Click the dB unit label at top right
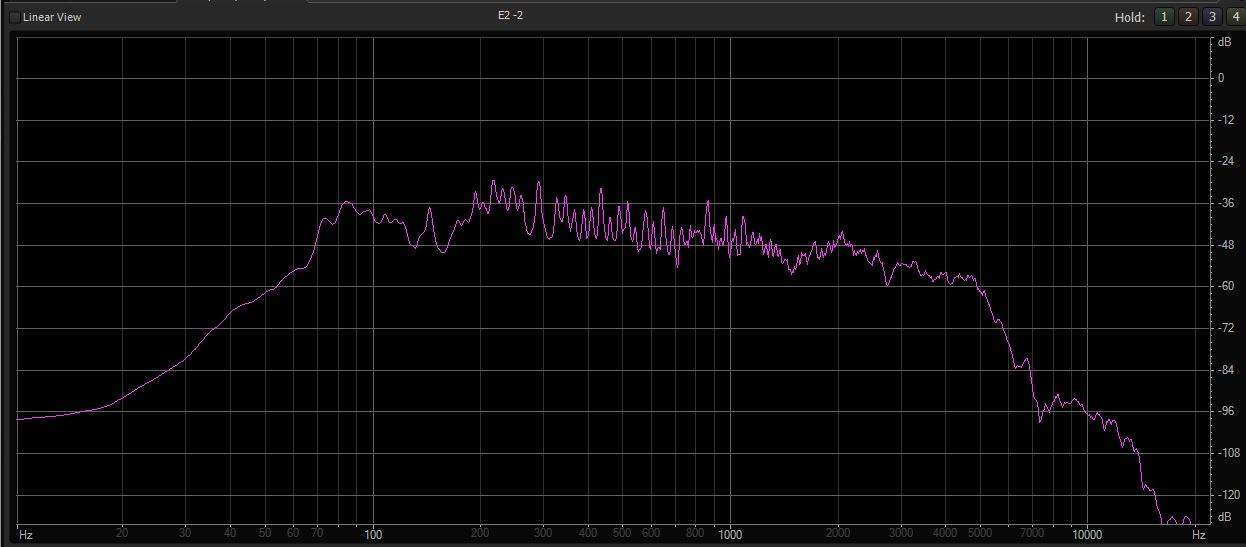The width and height of the screenshot is (1246, 547). click(x=1224, y=43)
